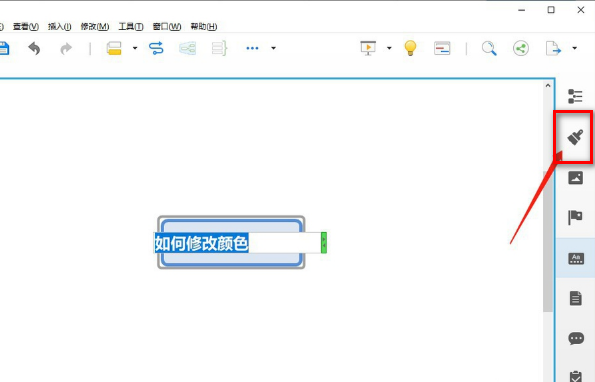Open the themes Aa panel icon

pyautogui.click(x=576, y=259)
